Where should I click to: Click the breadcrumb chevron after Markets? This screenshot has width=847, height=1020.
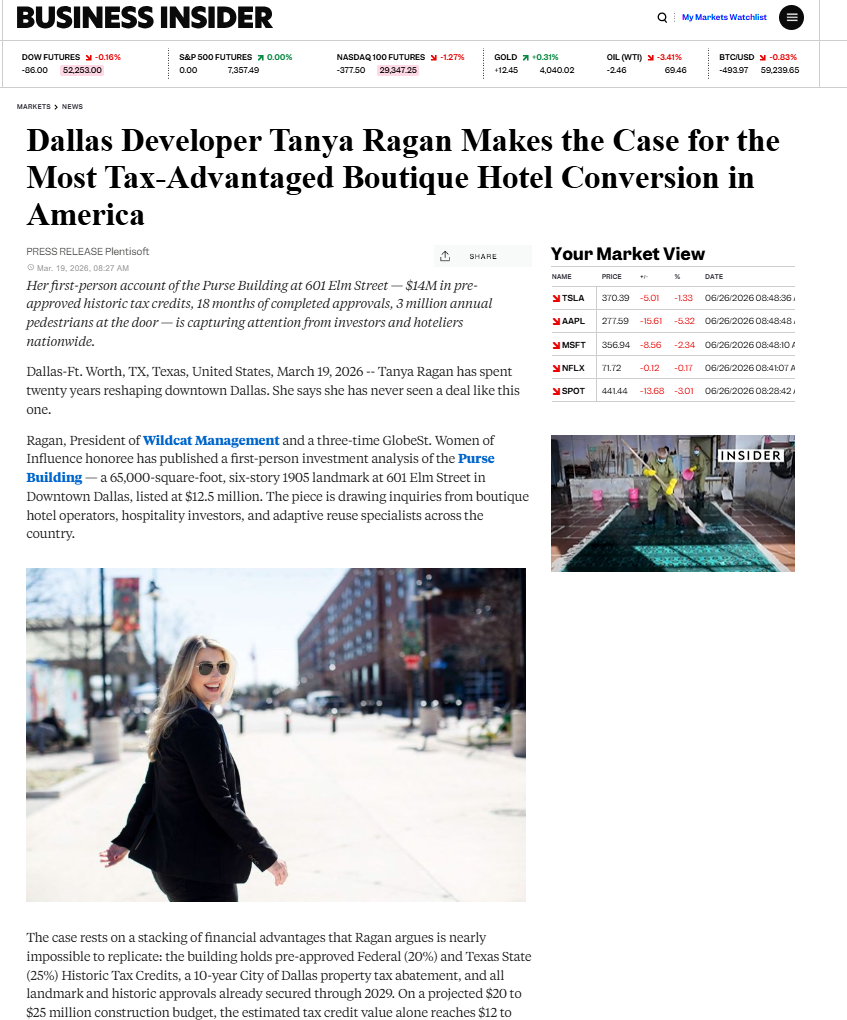coord(56,107)
